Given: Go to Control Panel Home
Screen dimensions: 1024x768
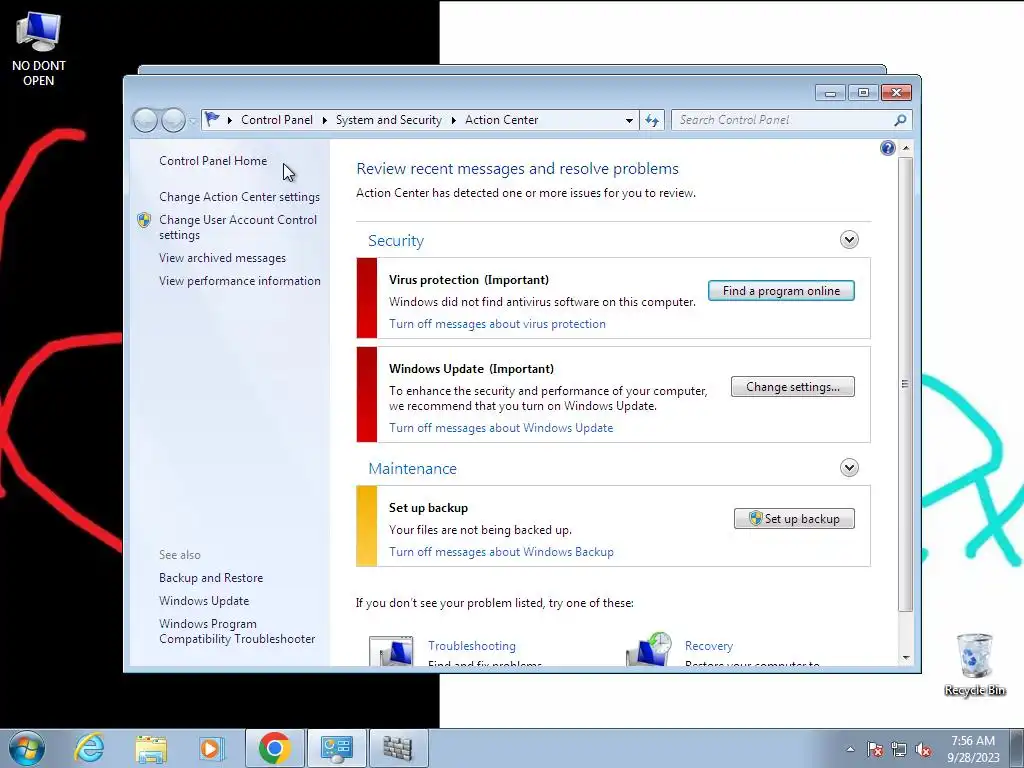Looking at the screenshot, I should coord(213,161).
